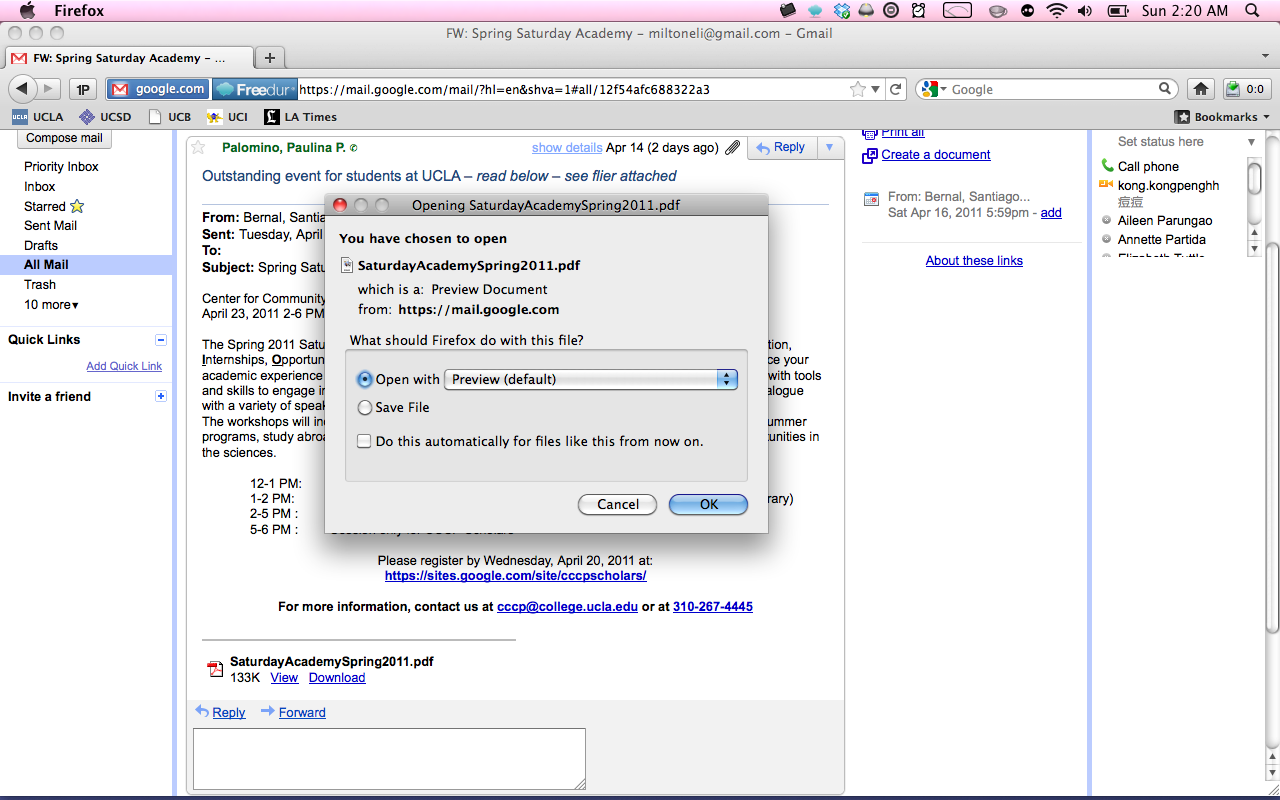Click in the reply text box
The image size is (1280, 800).
pos(389,759)
